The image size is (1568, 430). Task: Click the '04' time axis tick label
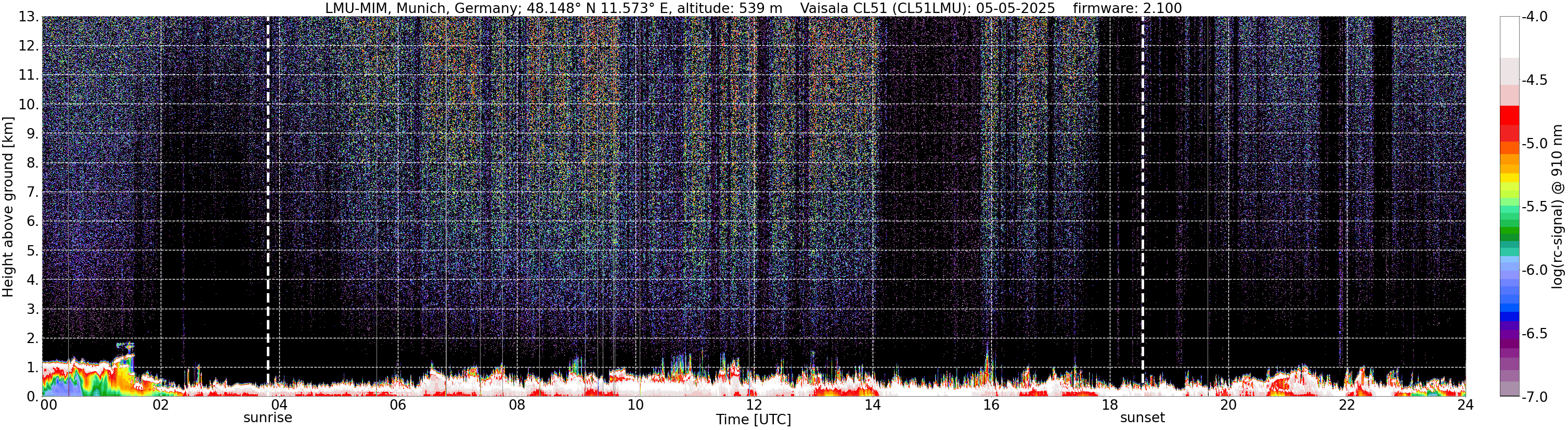279,405
